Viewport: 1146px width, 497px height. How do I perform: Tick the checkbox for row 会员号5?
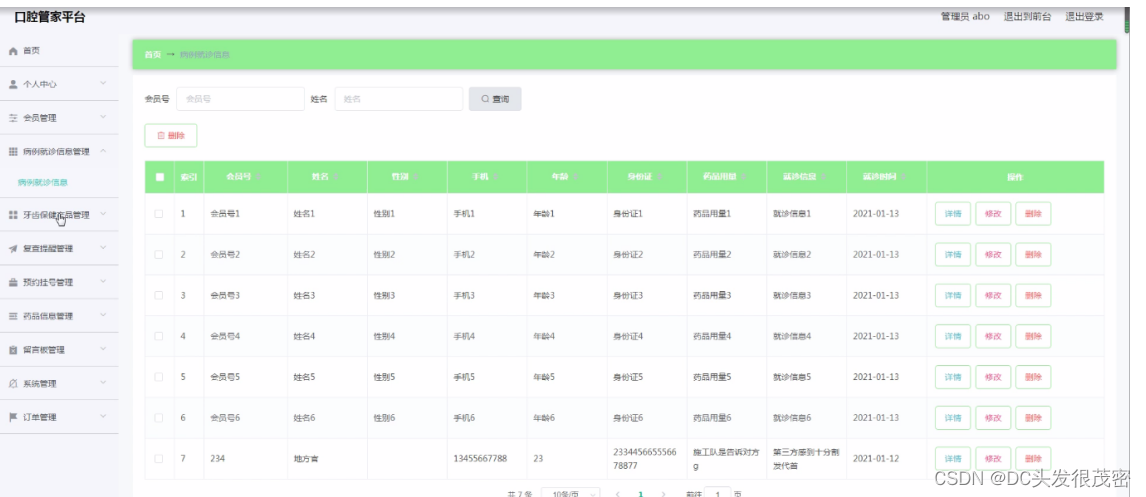click(x=159, y=377)
